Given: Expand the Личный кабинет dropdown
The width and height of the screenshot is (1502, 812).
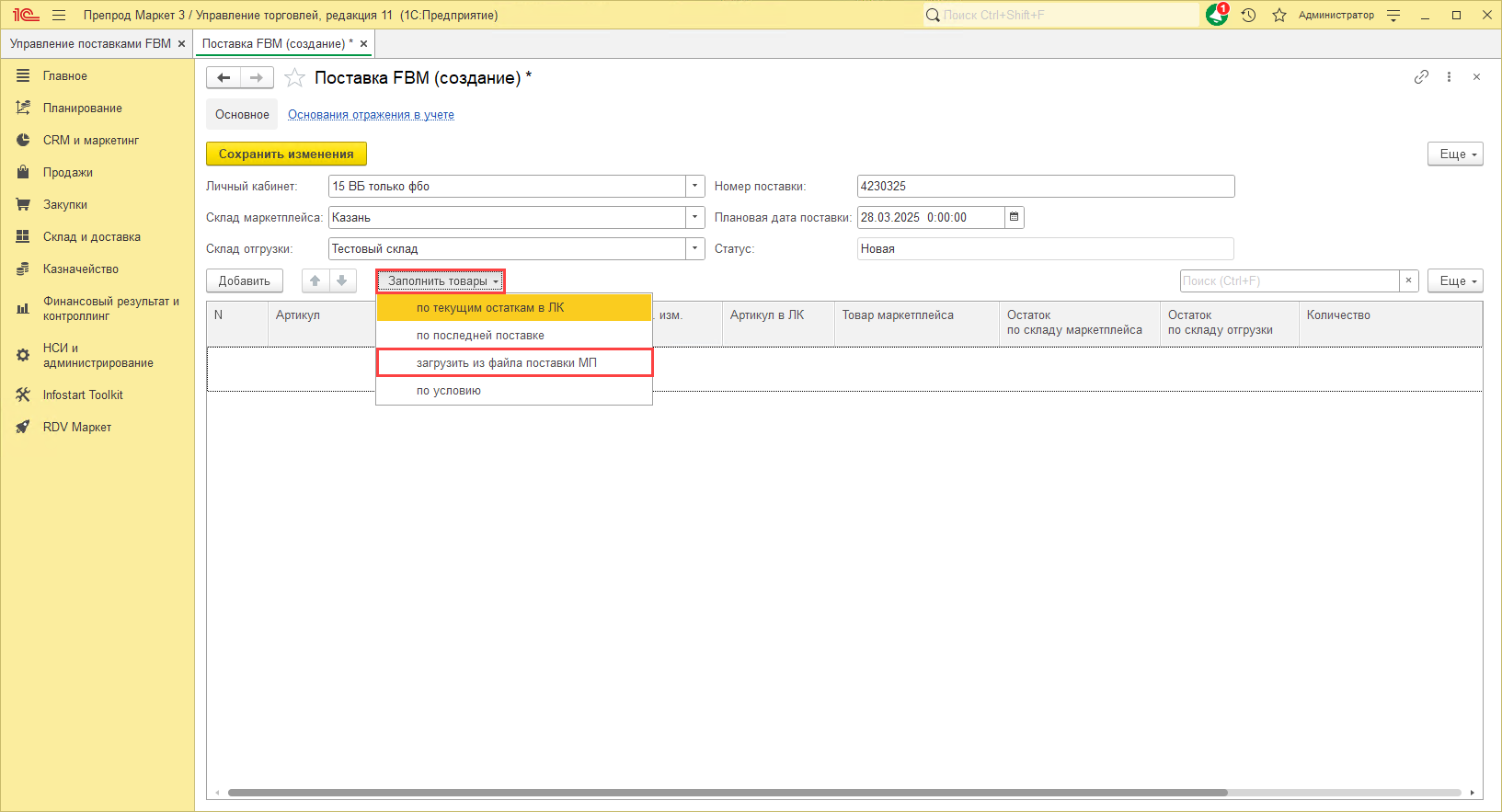Looking at the screenshot, I should coord(694,186).
